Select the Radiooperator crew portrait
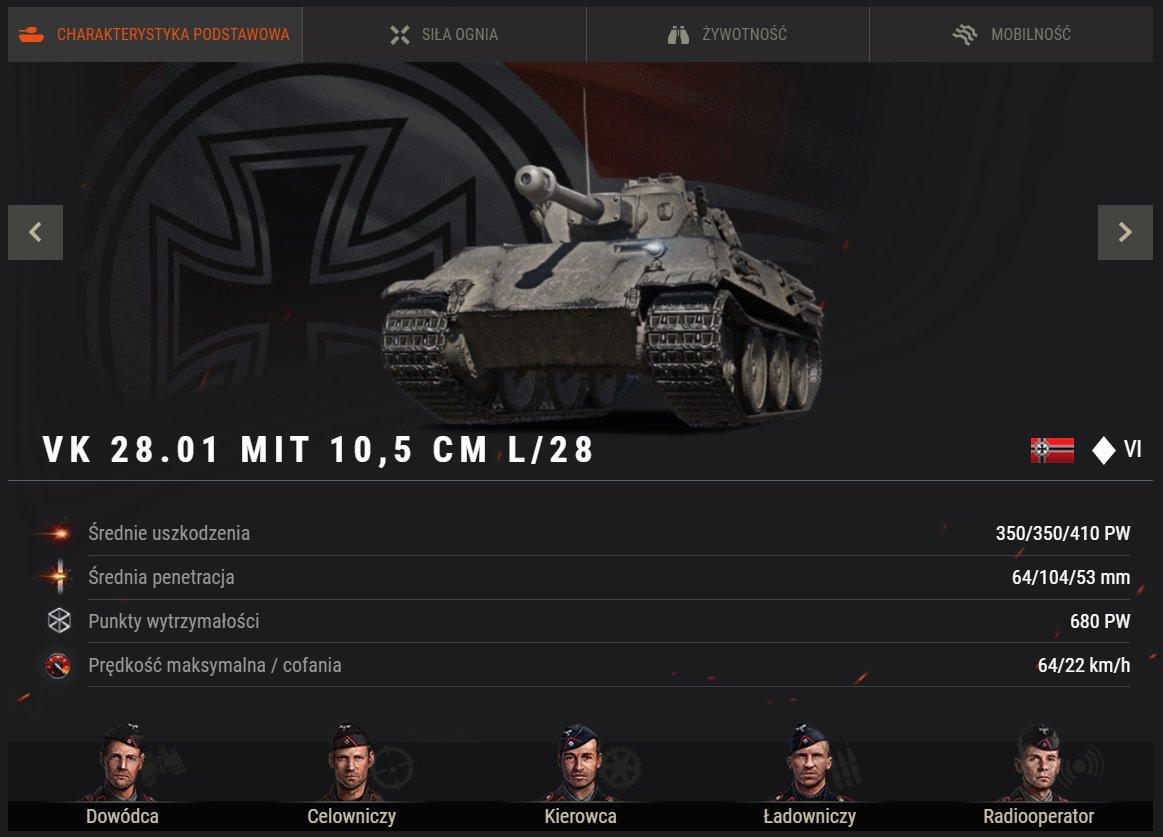 [1038, 762]
